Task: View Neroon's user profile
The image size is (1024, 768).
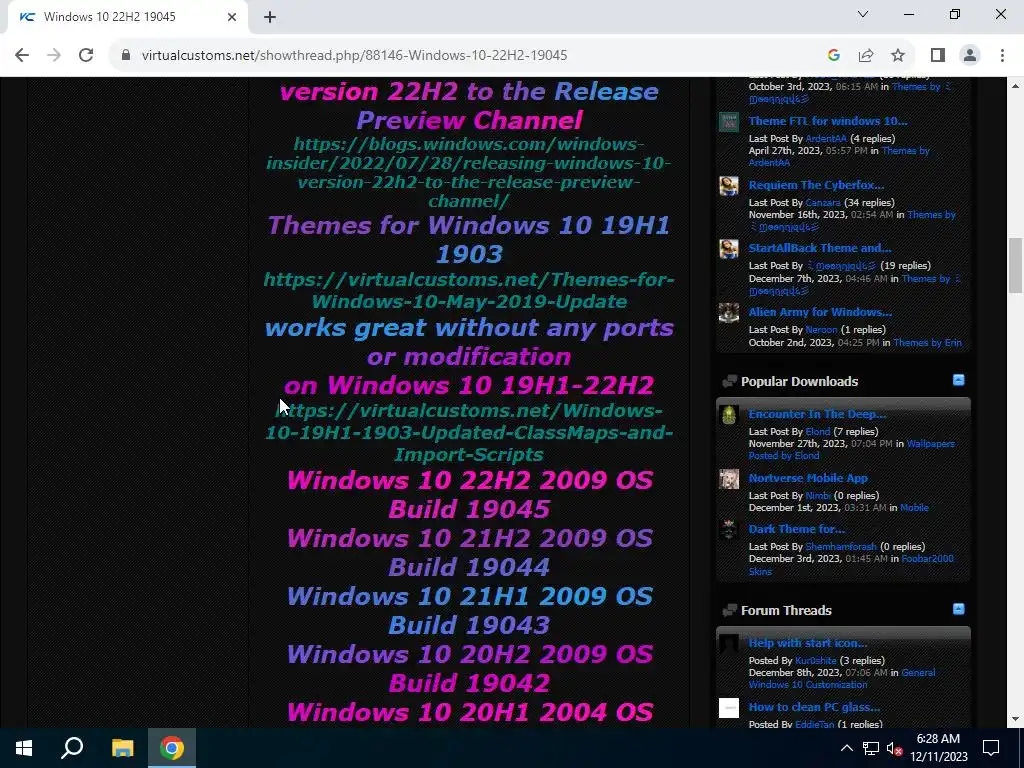Action: coord(821,330)
